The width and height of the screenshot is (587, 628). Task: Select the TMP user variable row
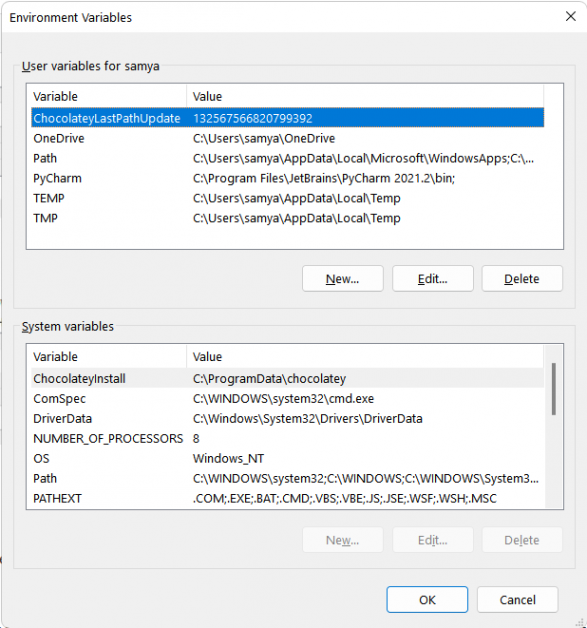[x=287, y=218]
